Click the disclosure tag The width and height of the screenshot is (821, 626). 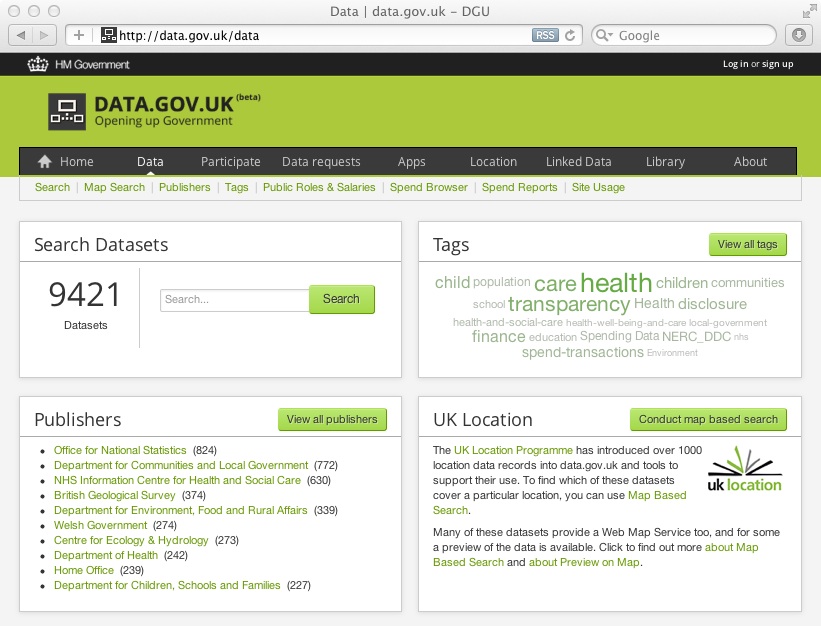click(x=712, y=304)
